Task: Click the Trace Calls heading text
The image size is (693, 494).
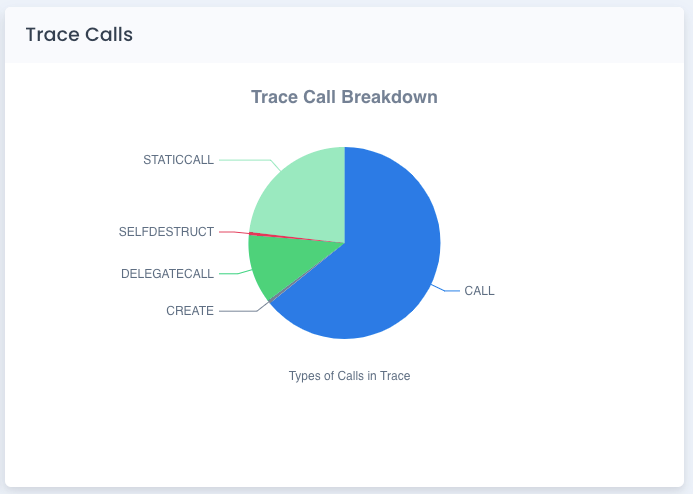Action: [79, 35]
